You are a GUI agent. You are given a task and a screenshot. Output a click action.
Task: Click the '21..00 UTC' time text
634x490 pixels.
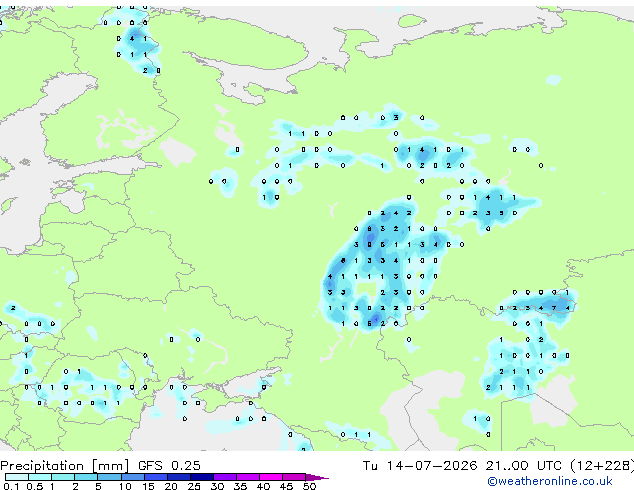coord(524,465)
